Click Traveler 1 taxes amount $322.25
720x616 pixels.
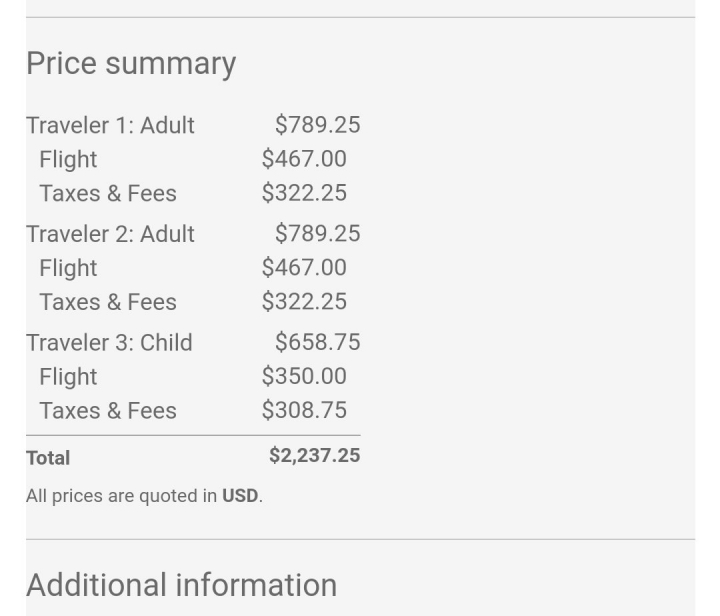click(x=304, y=193)
